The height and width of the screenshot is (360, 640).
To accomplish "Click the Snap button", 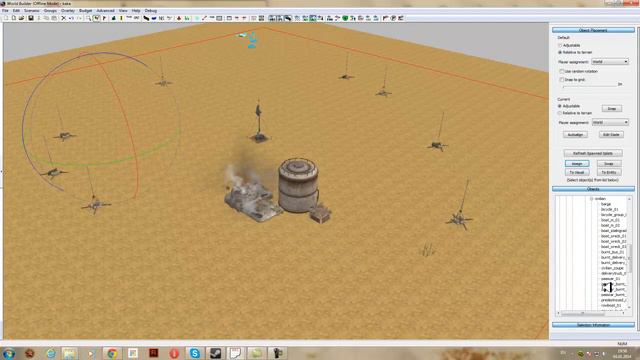I will pyautogui.click(x=611, y=109).
